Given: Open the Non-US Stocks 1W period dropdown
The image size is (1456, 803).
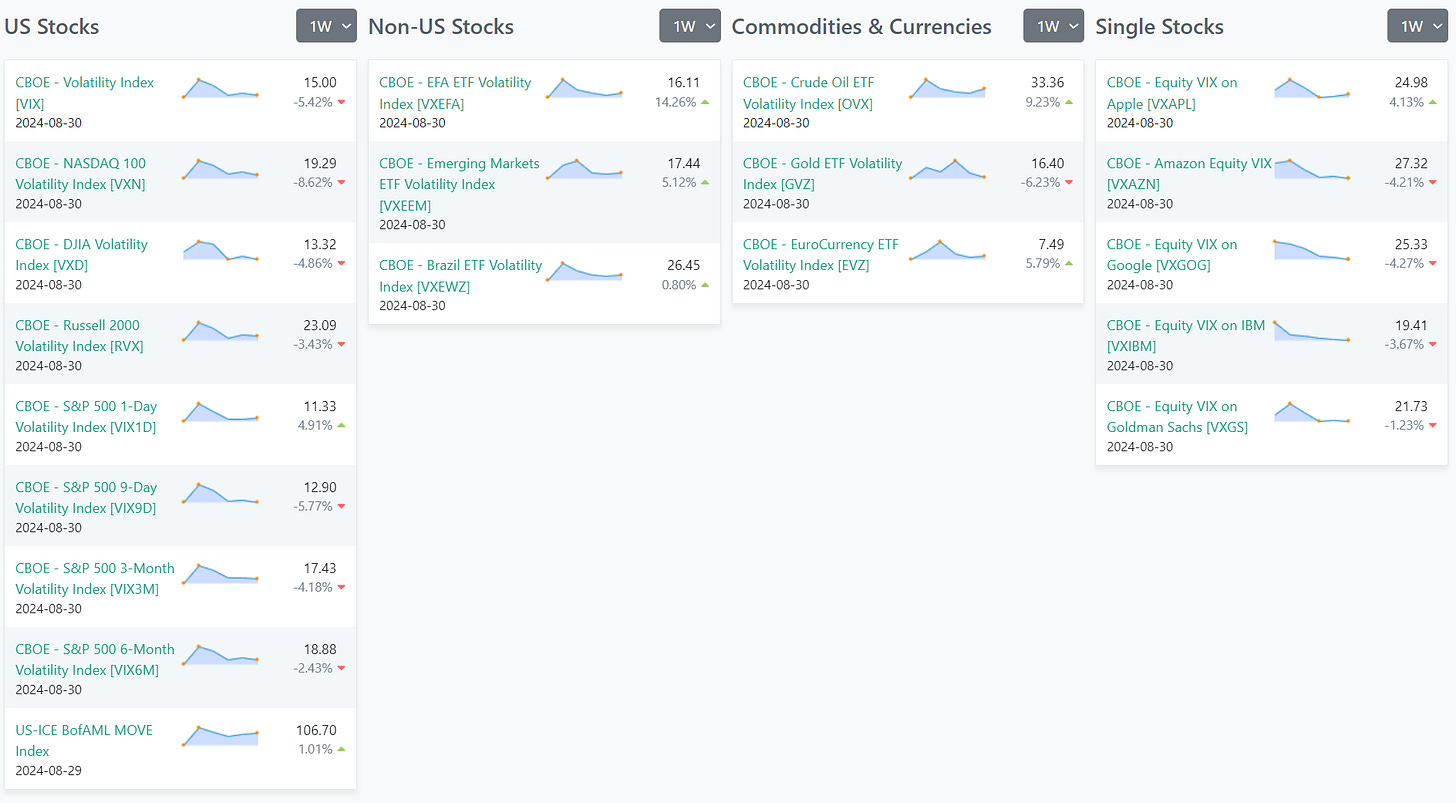Looking at the screenshot, I should pos(690,26).
